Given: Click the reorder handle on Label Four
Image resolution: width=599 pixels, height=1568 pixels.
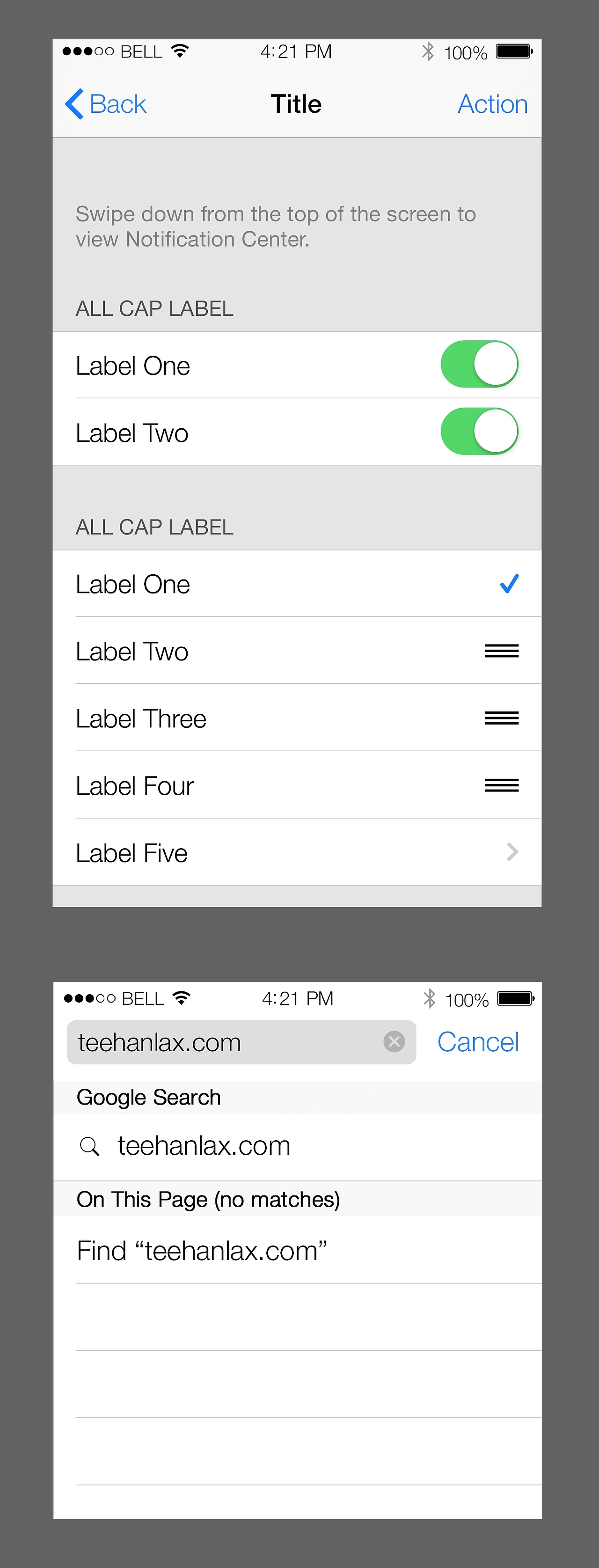Looking at the screenshot, I should coord(502,785).
